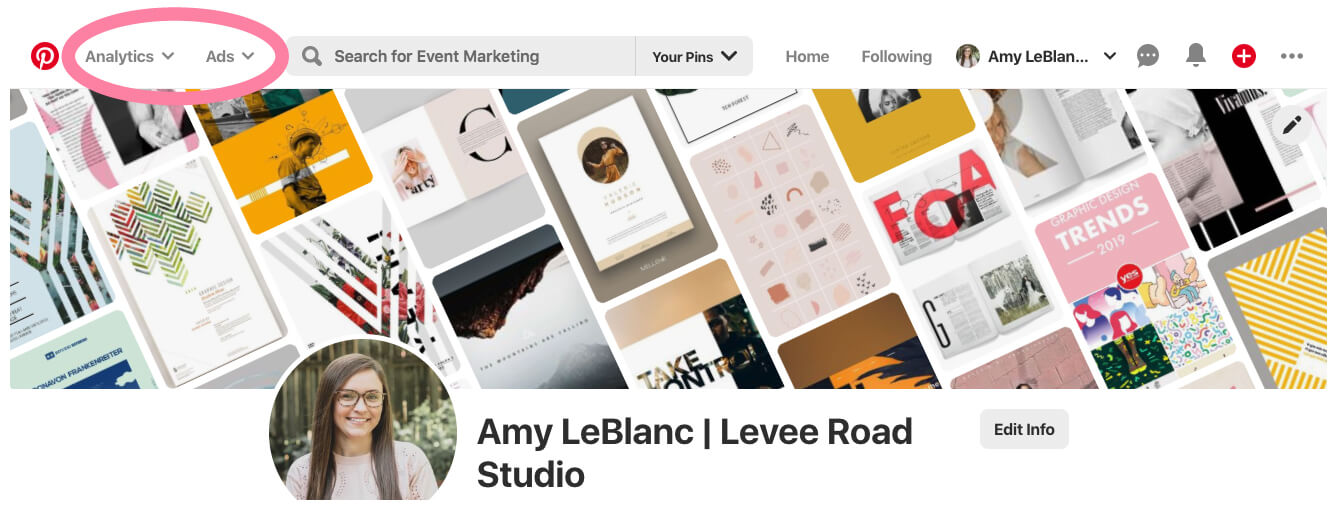Viewport: 1337px width, 515px height.
Task: Open the notifications bell icon
Action: tap(1195, 56)
